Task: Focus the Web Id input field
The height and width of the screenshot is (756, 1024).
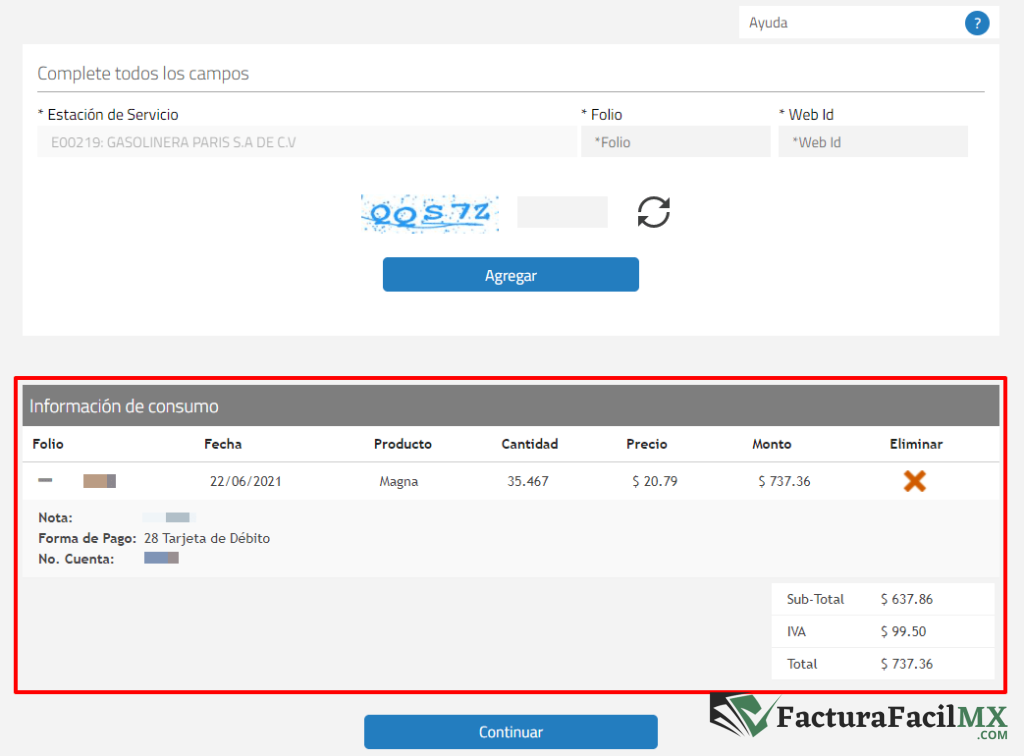Action: tap(872, 142)
